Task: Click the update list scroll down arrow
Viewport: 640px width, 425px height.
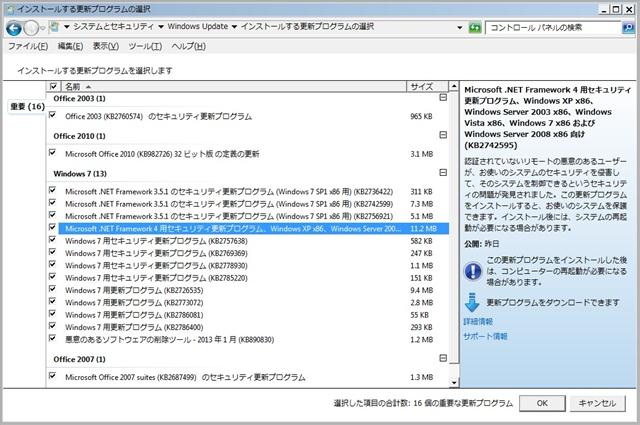Action: click(454, 383)
